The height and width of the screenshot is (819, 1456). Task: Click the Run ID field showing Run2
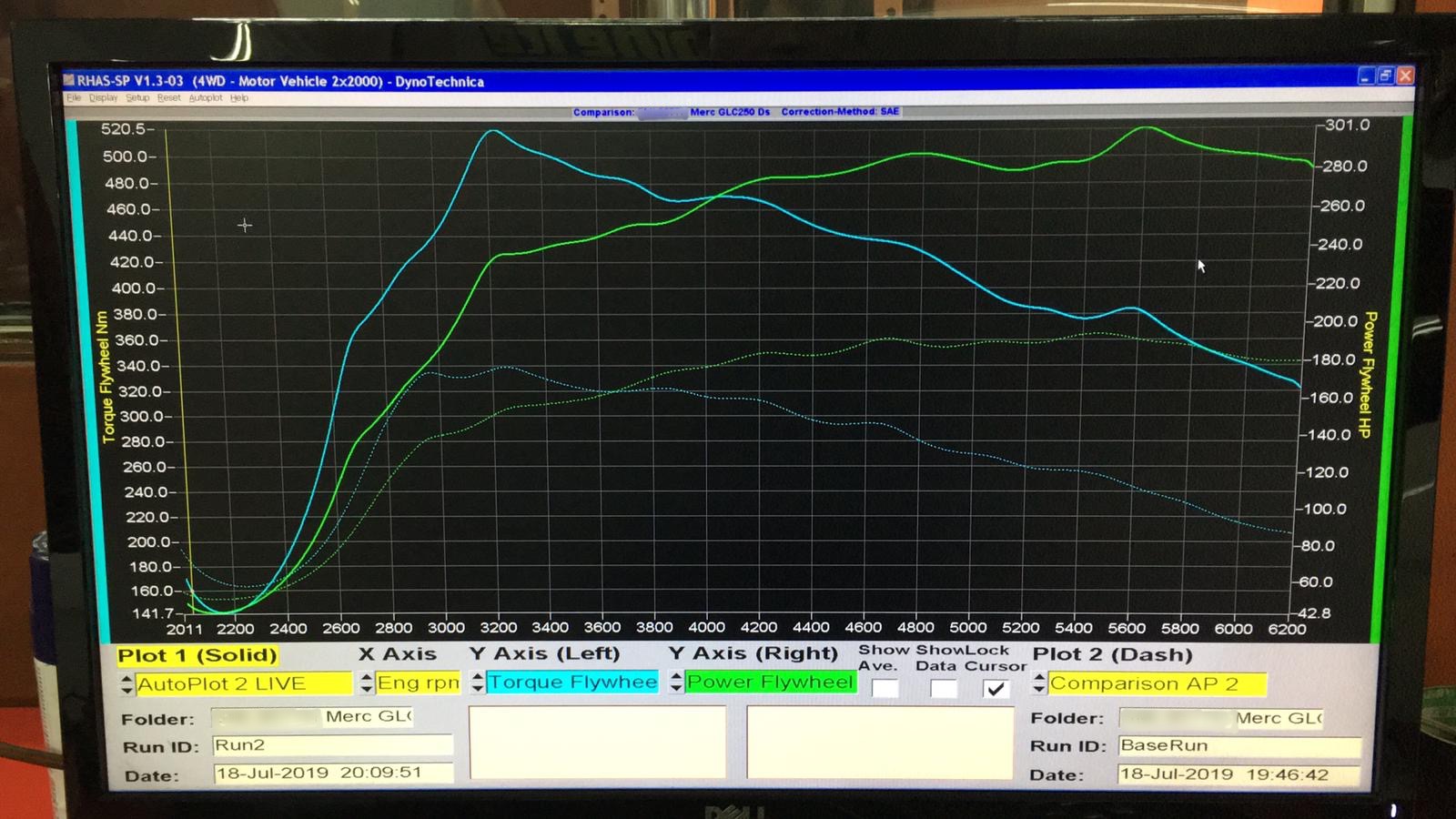(332, 745)
